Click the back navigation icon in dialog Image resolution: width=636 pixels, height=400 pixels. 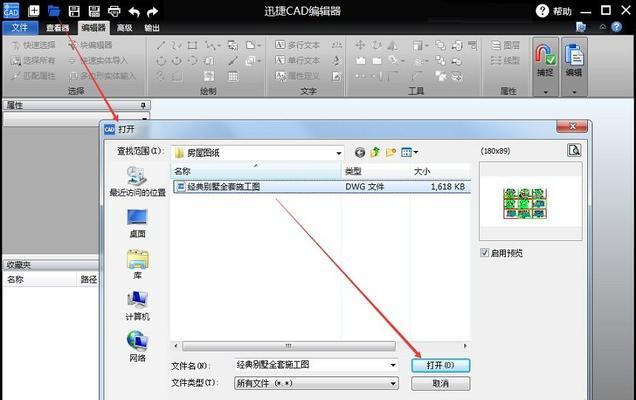[x=360, y=153]
